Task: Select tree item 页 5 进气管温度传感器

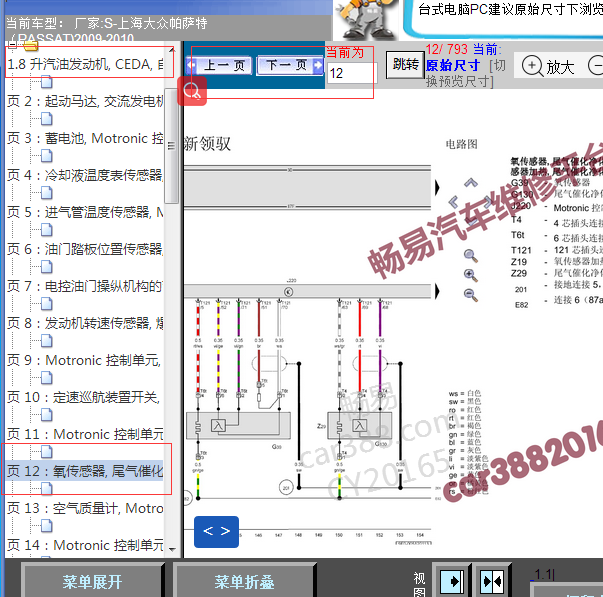Action: point(85,212)
